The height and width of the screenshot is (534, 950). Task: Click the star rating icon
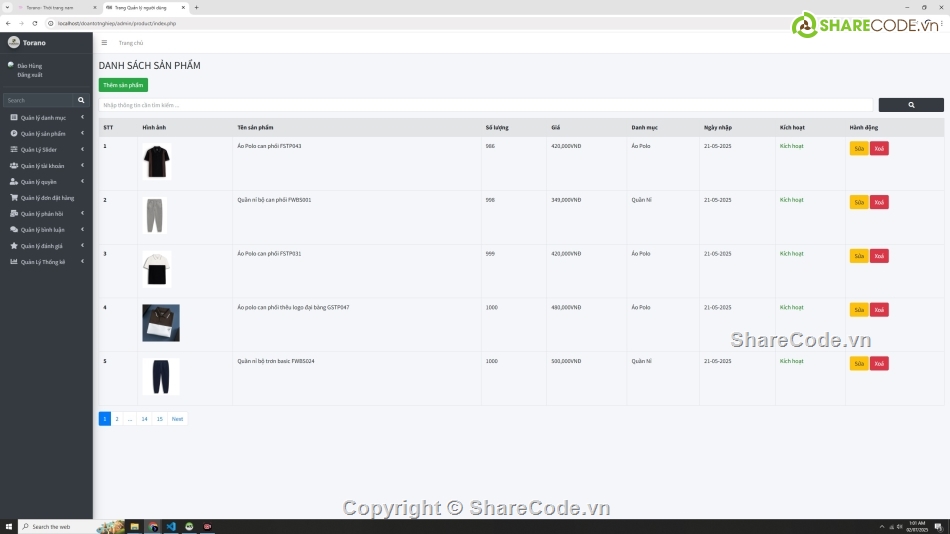coord(14,245)
